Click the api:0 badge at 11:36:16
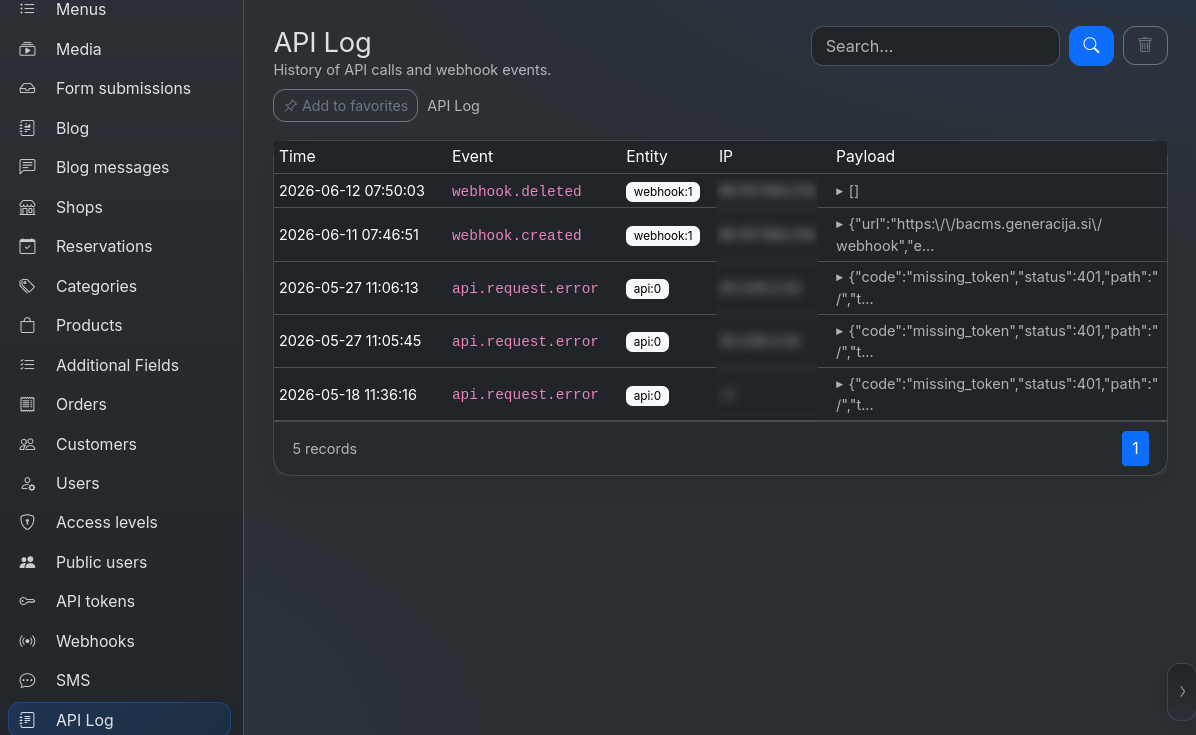The width and height of the screenshot is (1196, 735). click(x=647, y=396)
